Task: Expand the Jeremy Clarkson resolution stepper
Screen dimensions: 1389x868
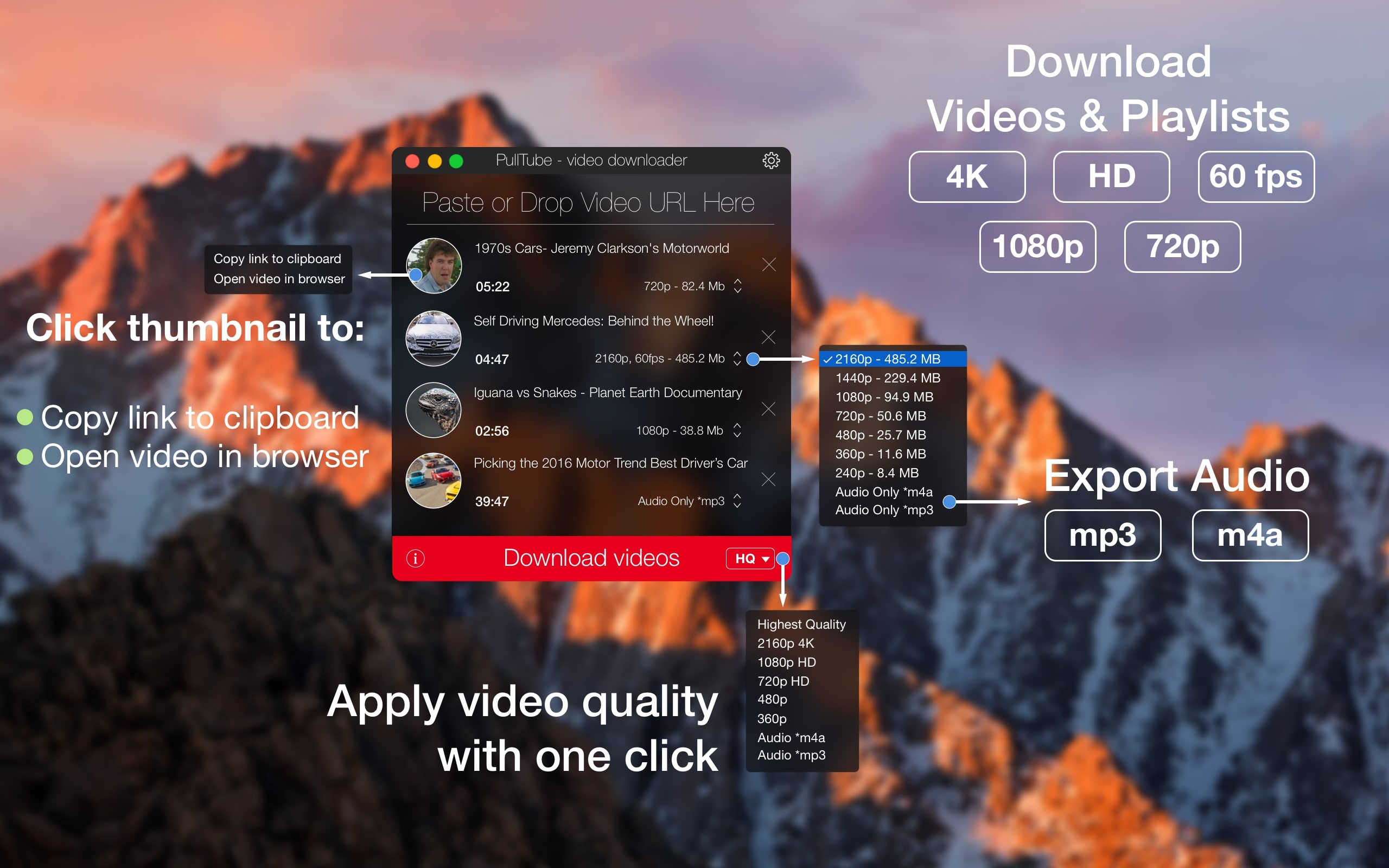Action: click(x=737, y=291)
